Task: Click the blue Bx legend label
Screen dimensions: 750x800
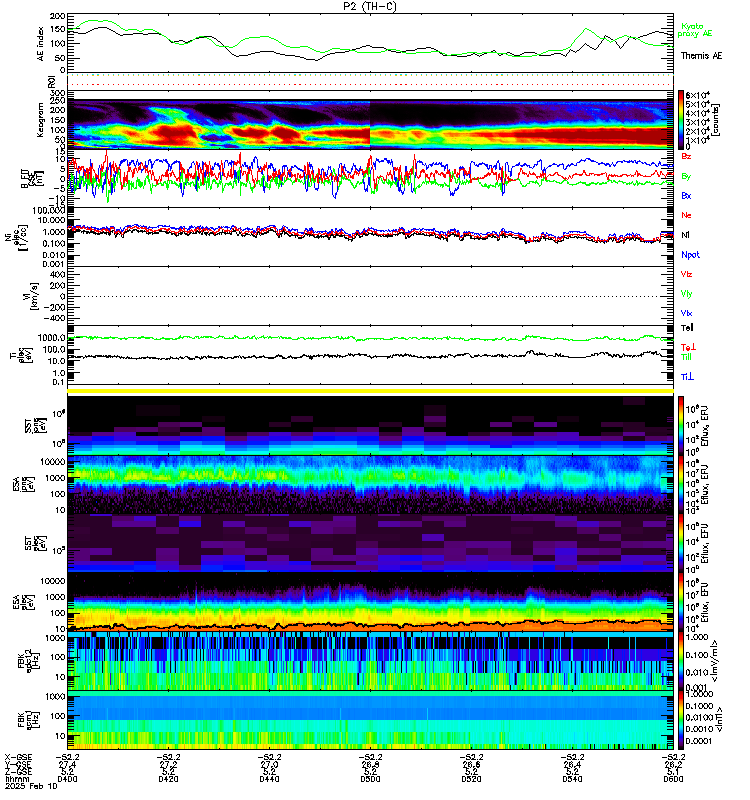Action: (686, 195)
